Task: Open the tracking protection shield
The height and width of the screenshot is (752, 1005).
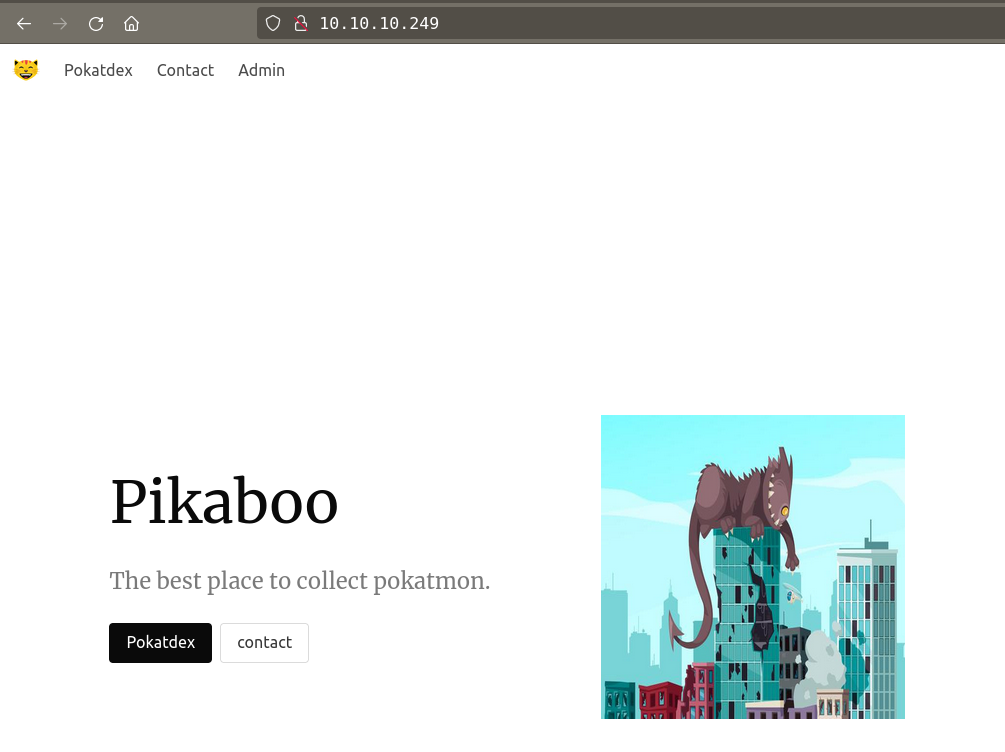Action: [x=273, y=23]
